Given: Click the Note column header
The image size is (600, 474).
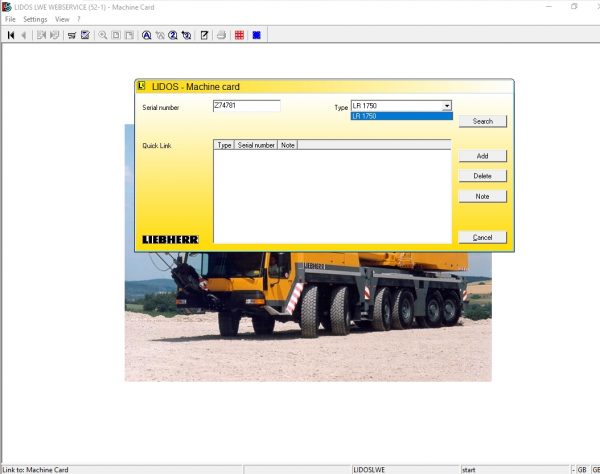Looking at the screenshot, I should 288,145.
